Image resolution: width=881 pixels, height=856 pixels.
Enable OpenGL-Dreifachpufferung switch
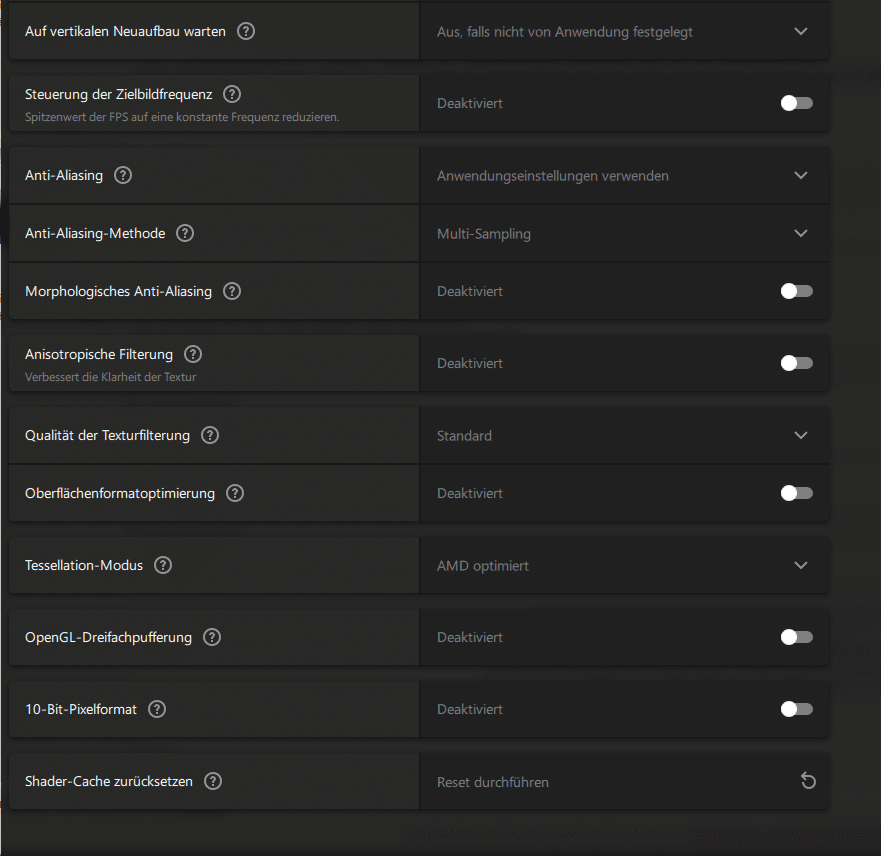coord(797,637)
